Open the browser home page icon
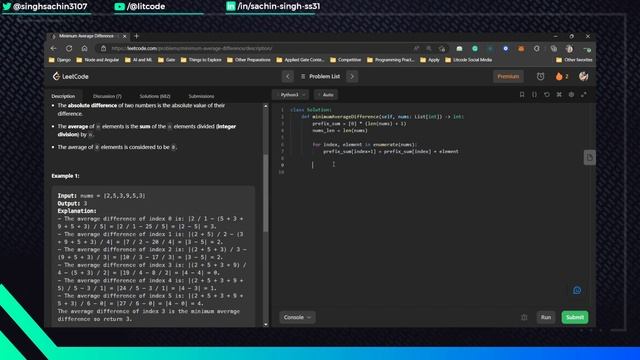 [84, 48]
